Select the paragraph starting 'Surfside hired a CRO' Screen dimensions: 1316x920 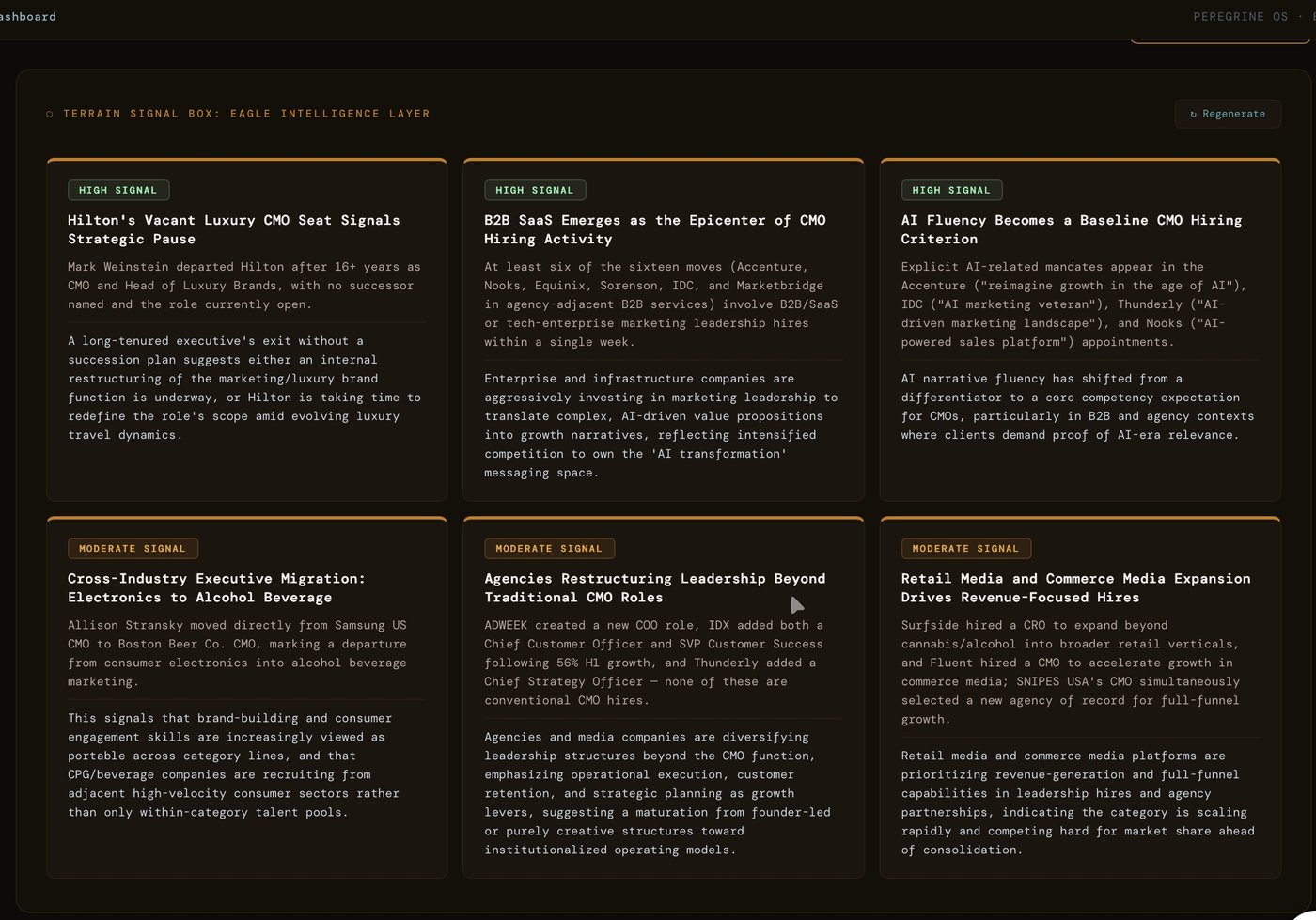point(1071,672)
